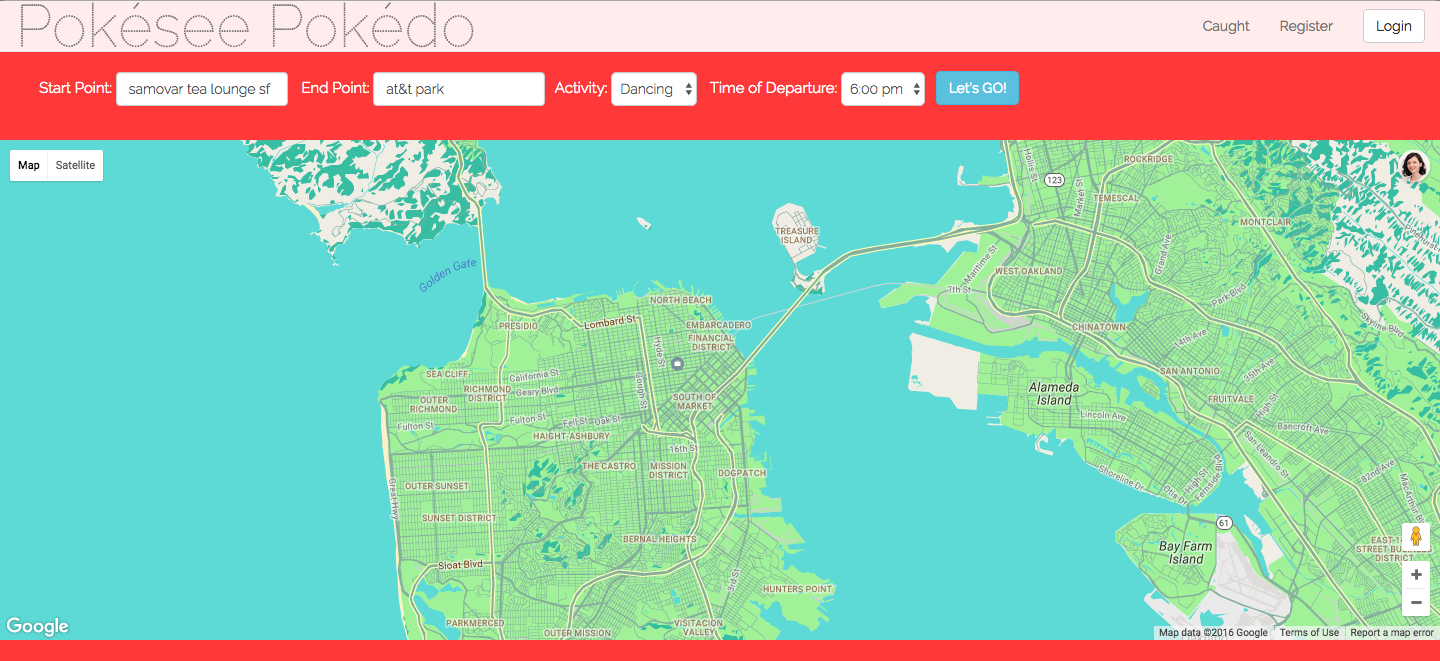Click the End Point input field
1440x661 pixels.
tap(459, 89)
